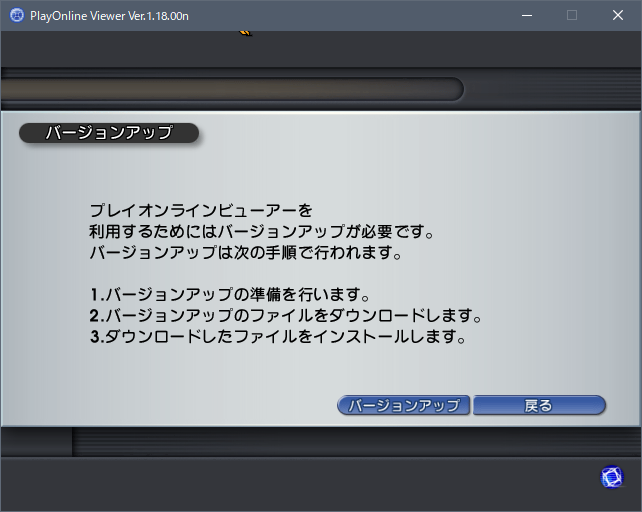Click the text line starting with 1.バージョンアップの準備

tap(230, 295)
